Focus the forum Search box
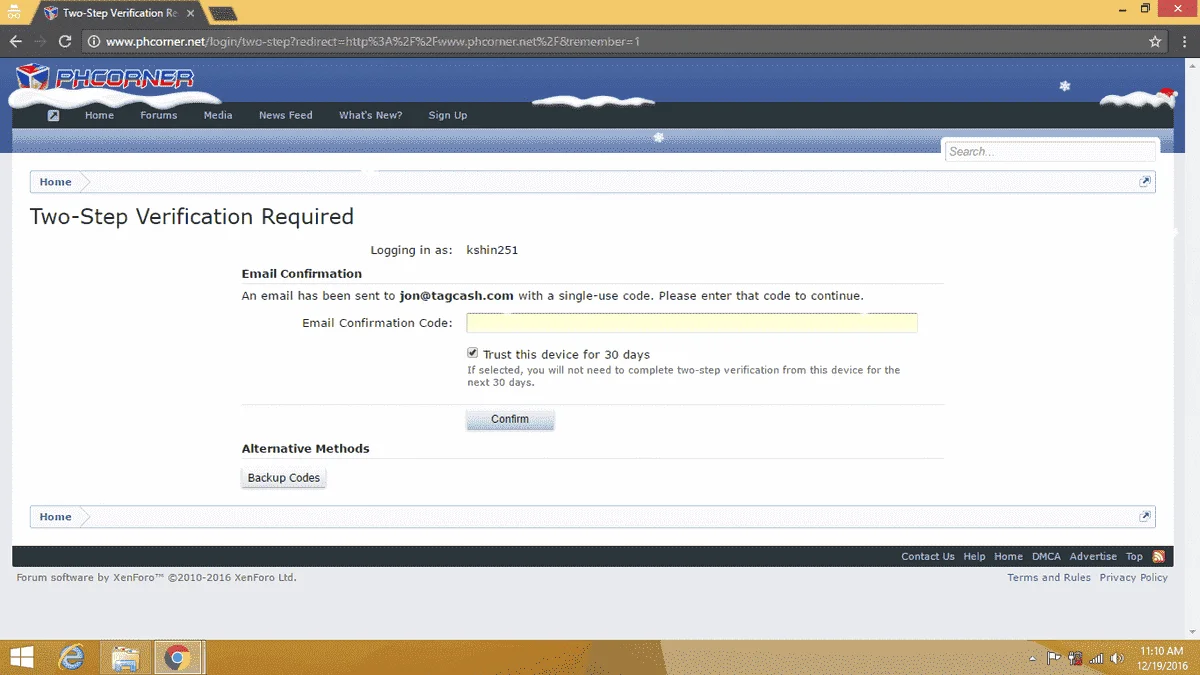The width and height of the screenshot is (1200, 675). pyautogui.click(x=1050, y=152)
